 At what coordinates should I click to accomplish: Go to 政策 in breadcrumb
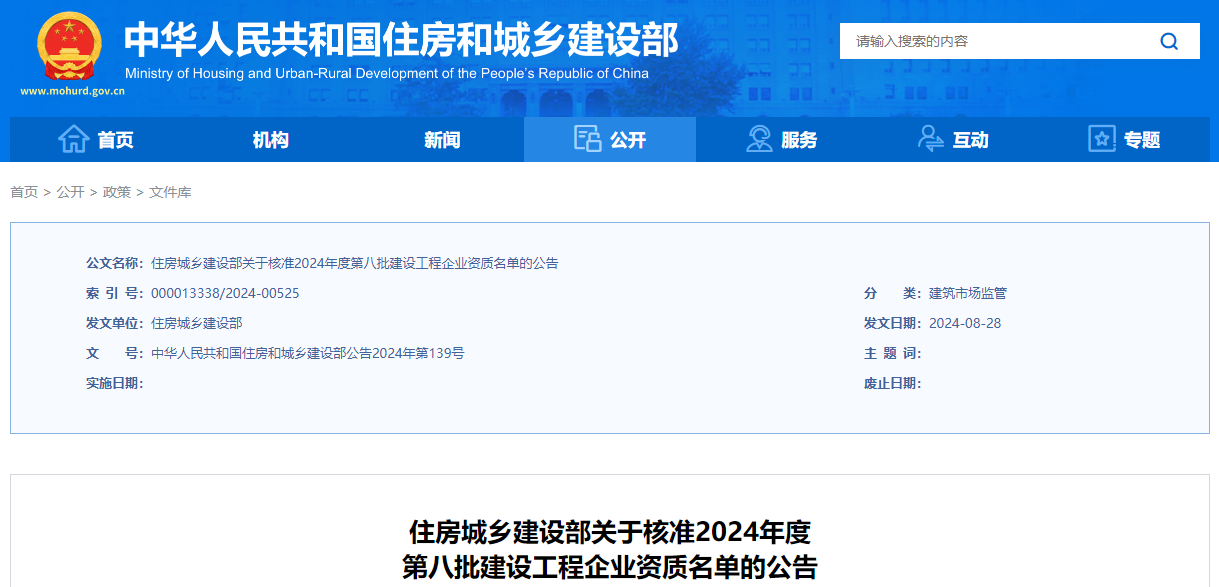[x=117, y=192]
